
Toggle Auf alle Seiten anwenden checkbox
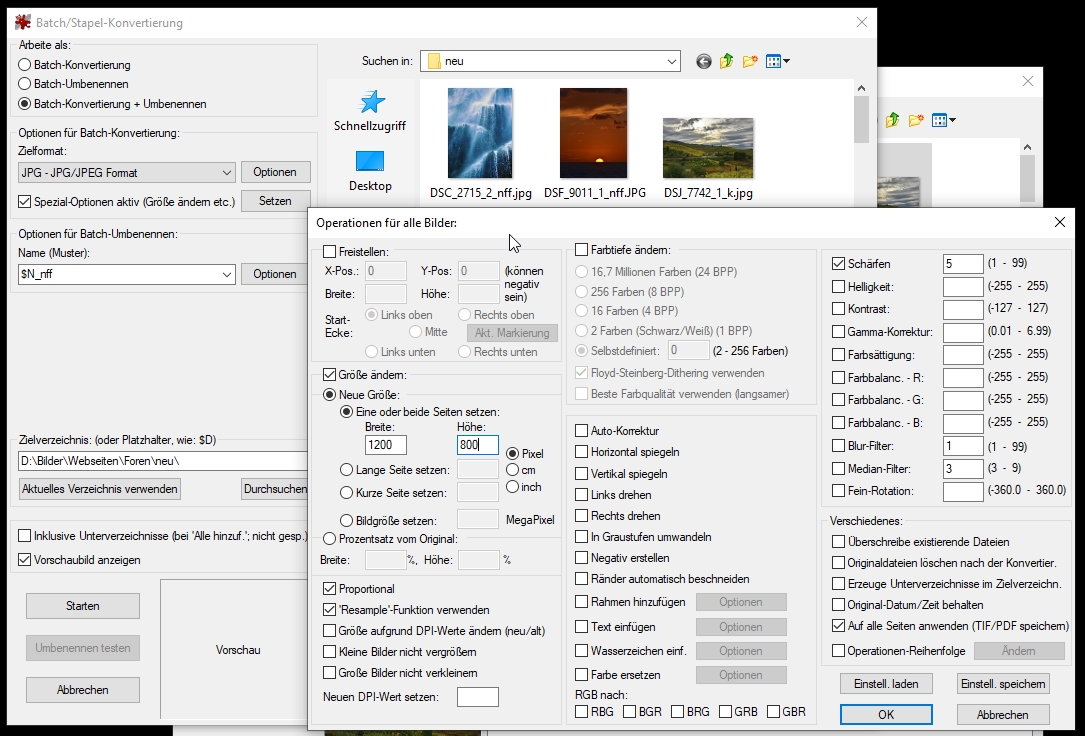(x=839, y=625)
